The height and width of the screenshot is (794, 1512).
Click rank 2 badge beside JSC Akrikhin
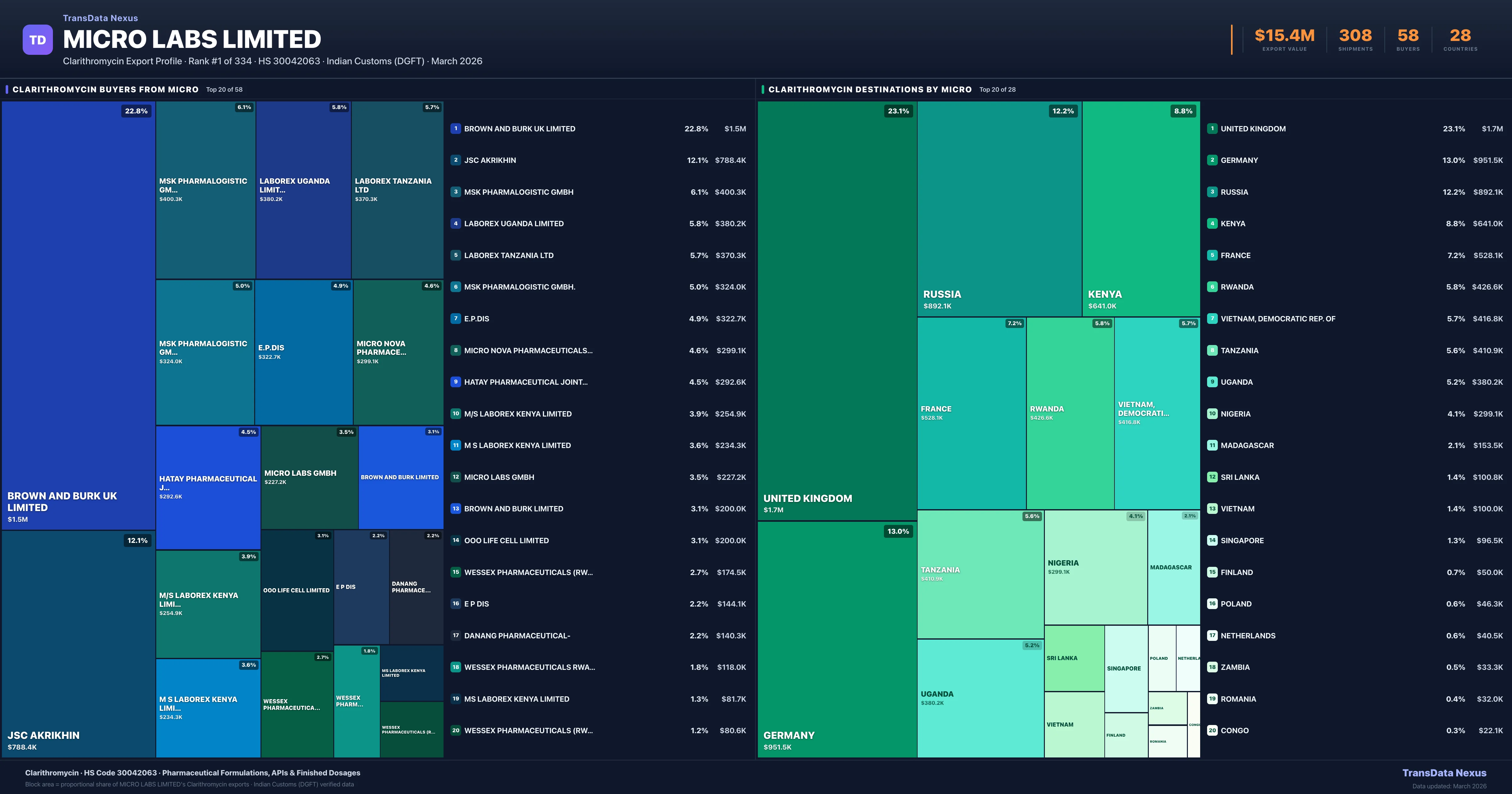coord(455,160)
